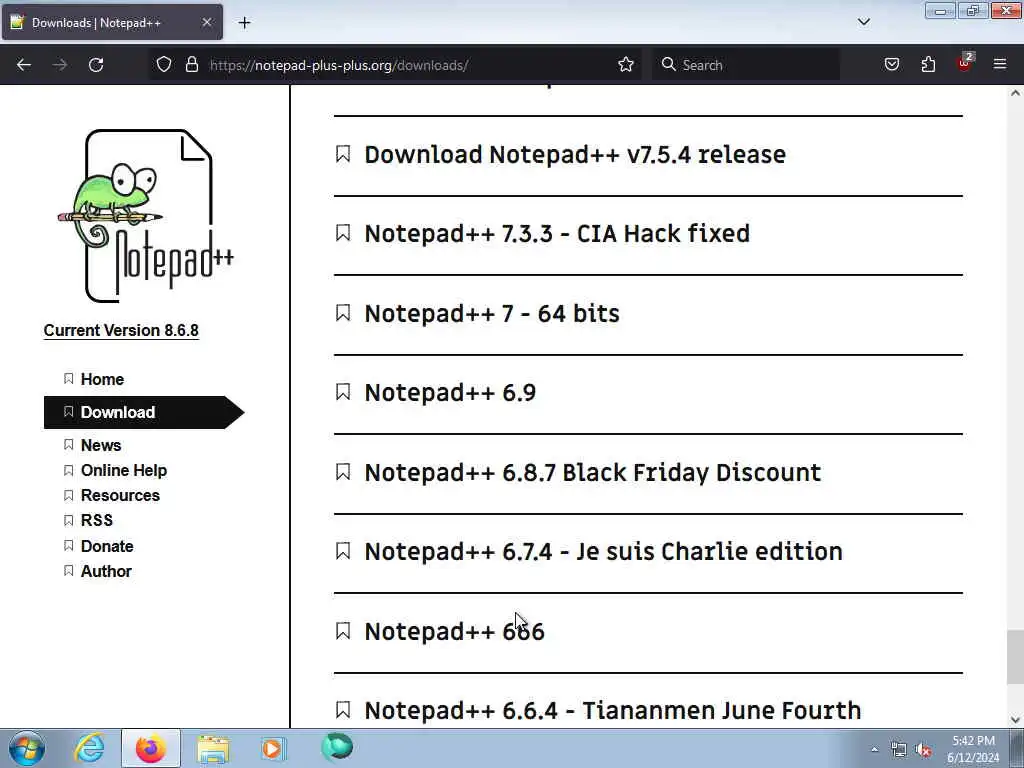Click bookmark icon beside 7.3.3 entry

click(x=343, y=233)
